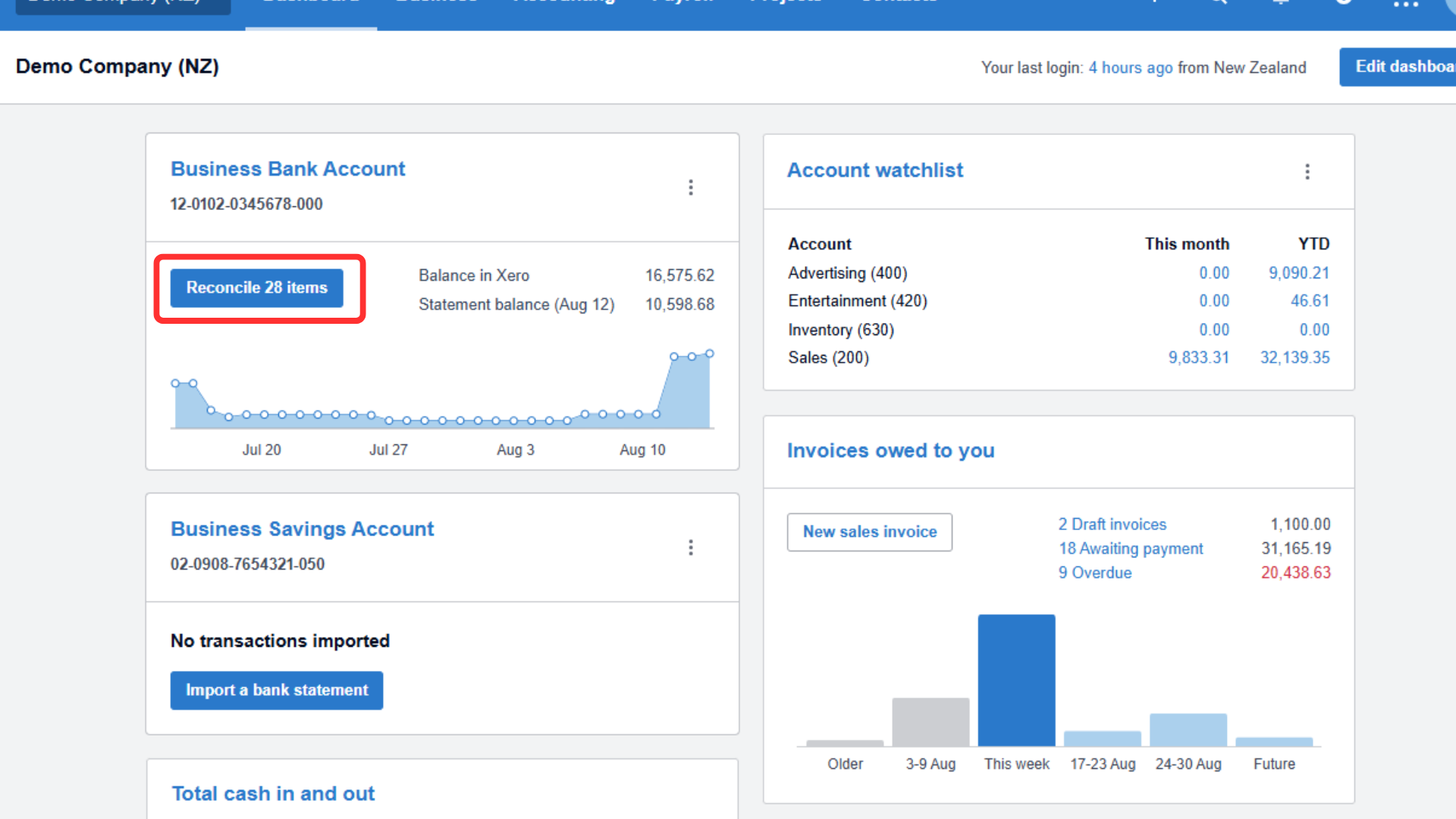Open the Business Bank Account options menu
This screenshot has height=819, width=1456.
tap(690, 187)
